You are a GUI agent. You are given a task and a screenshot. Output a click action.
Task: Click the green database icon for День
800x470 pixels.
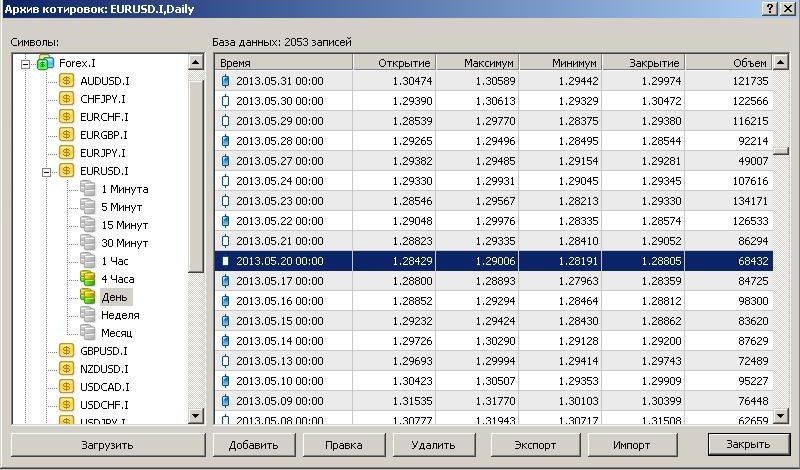click(88, 296)
